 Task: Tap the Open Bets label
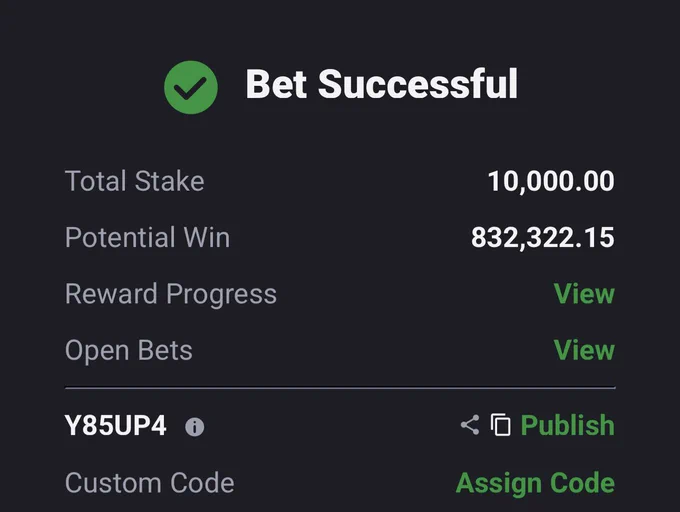129,350
